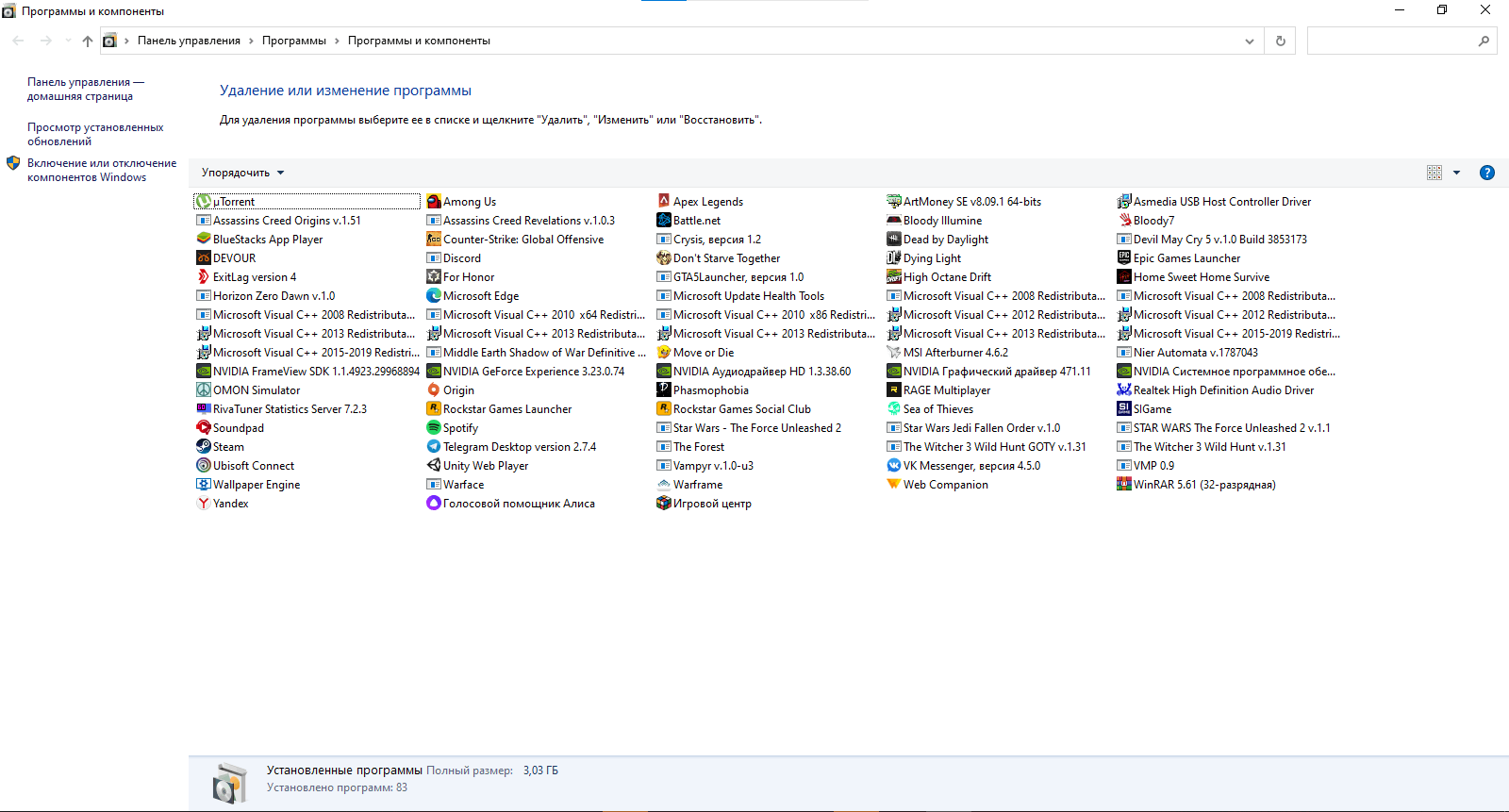Open Включение или отключение компонентов Windows
The height and width of the screenshot is (812, 1509).
(102, 170)
